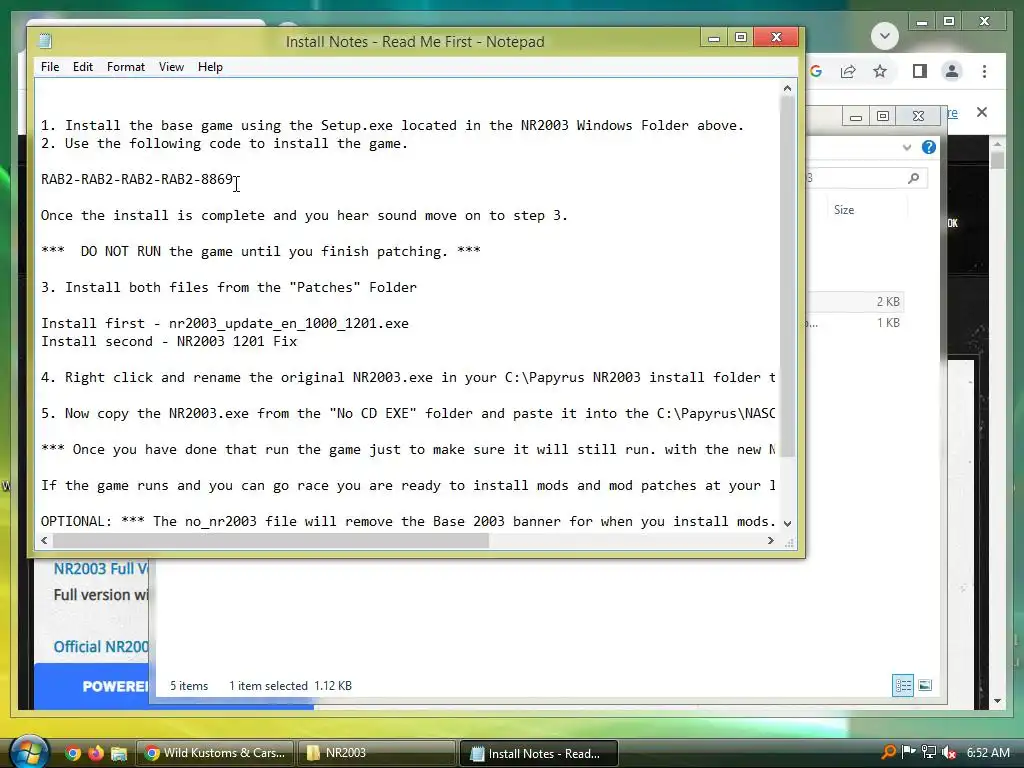Select the 1 KB file row in Explorer

click(856, 323)
